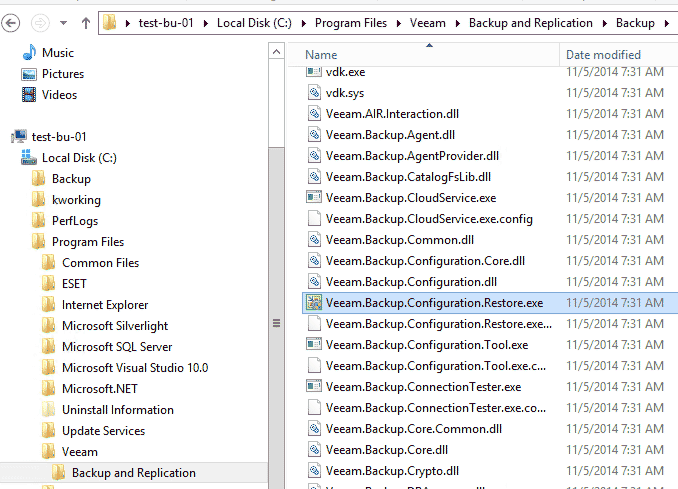Go back with the Back arrow button

[x=10, y=23]
